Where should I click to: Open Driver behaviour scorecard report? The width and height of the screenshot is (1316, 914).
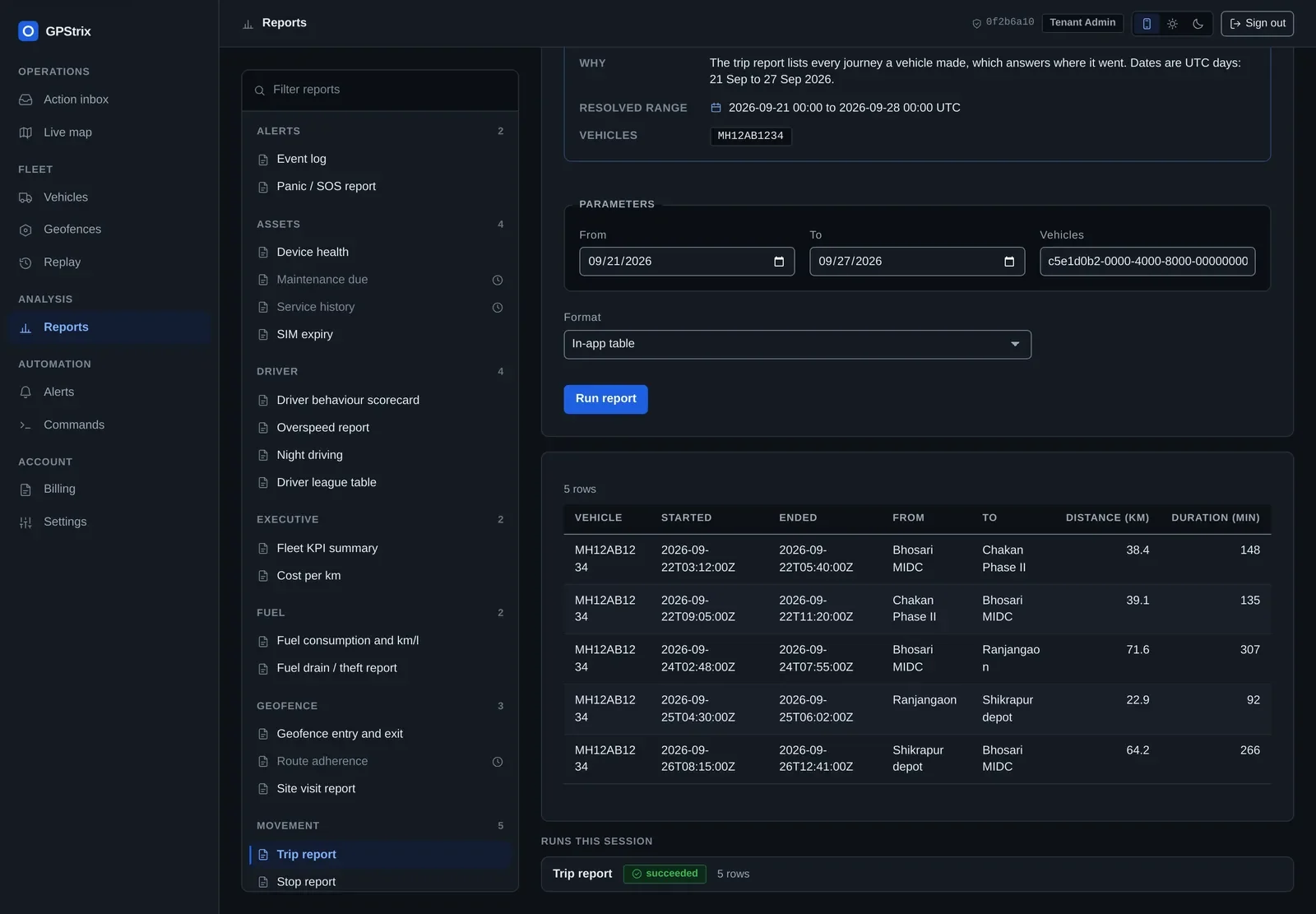(348, 401)
